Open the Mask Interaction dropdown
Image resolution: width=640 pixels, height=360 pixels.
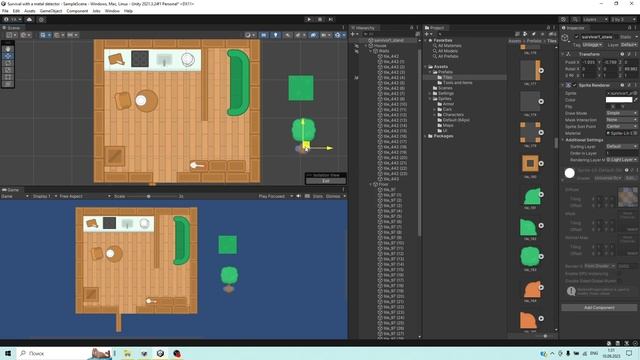click(x=621, y=120)
